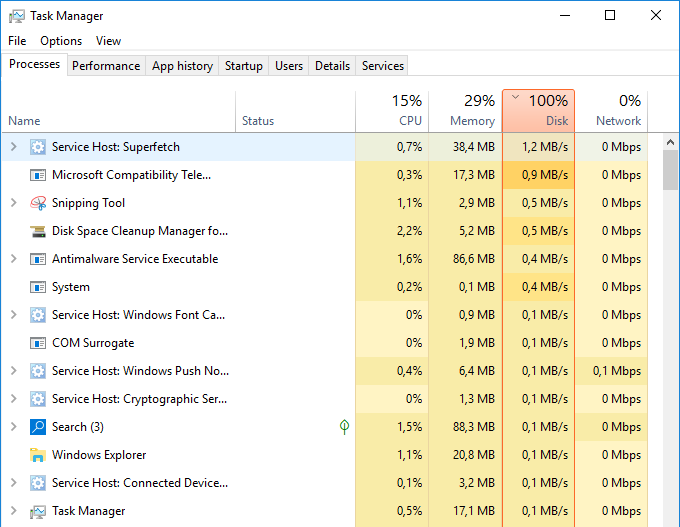Click the Antimalware Service Executable icon

[x=38, y=259]
